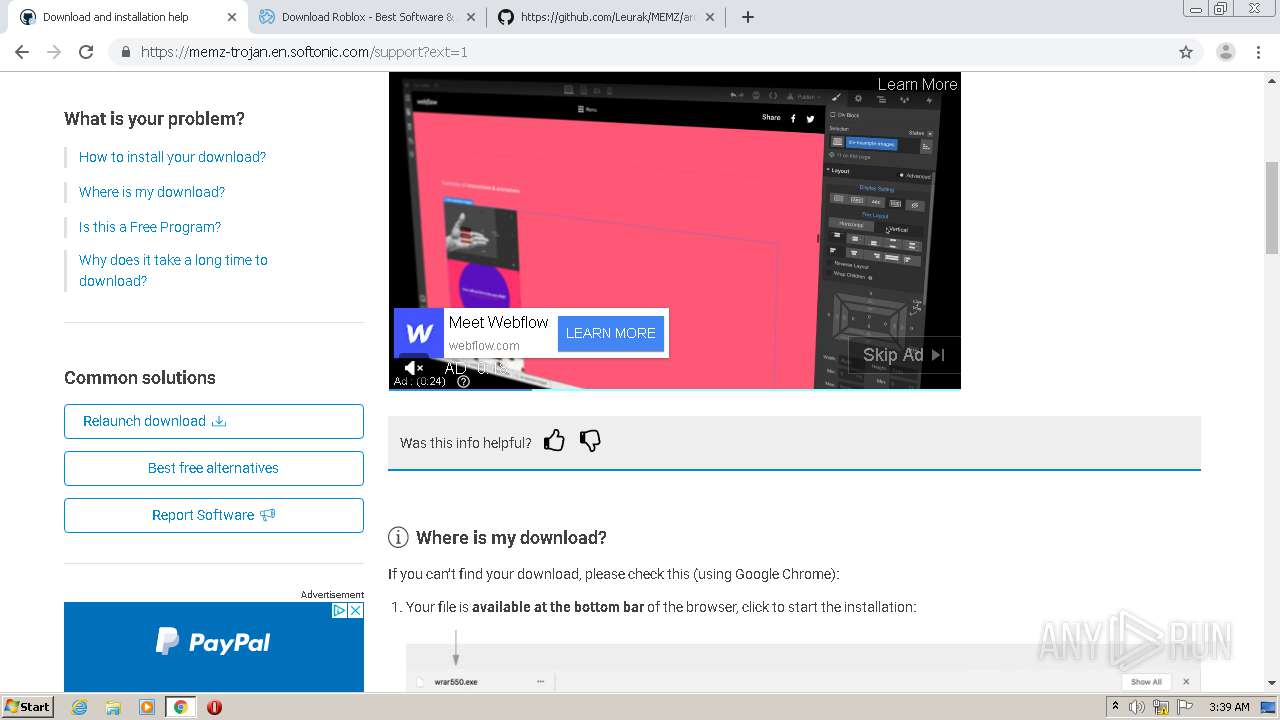Give thumbs down for helpful info
This screenshot has width=1280, height=720.
590,441
